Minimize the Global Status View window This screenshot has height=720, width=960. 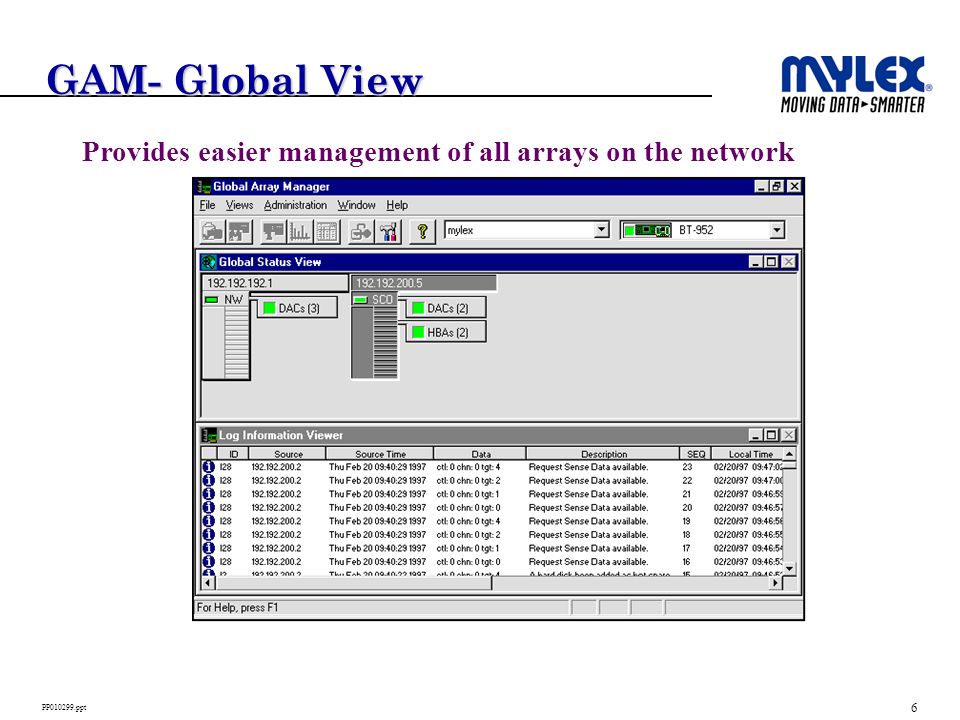756,262
